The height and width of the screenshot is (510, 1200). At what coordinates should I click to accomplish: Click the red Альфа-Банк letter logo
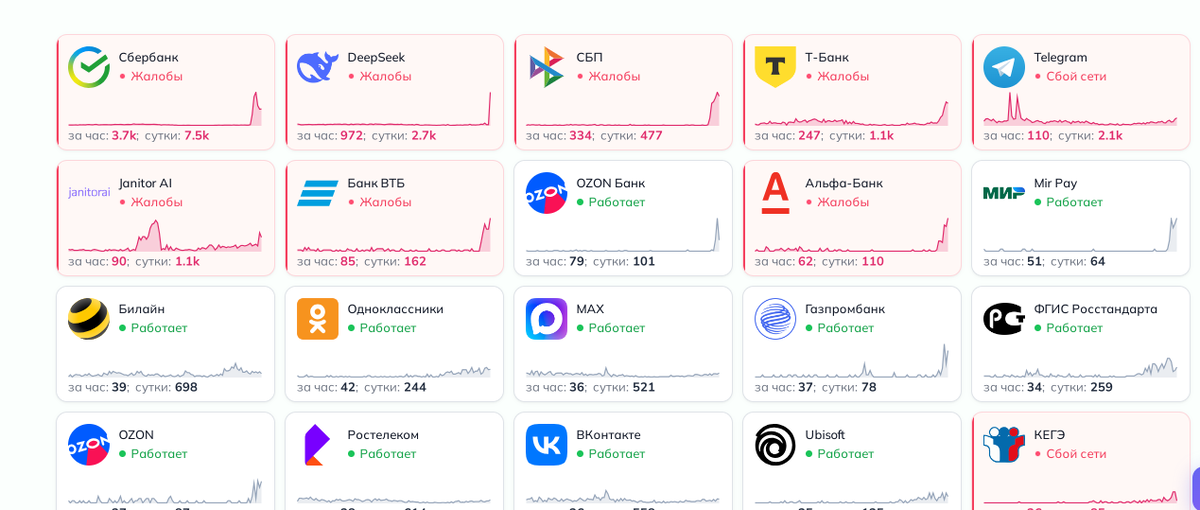pyautogui.click(x=775, y=193)
